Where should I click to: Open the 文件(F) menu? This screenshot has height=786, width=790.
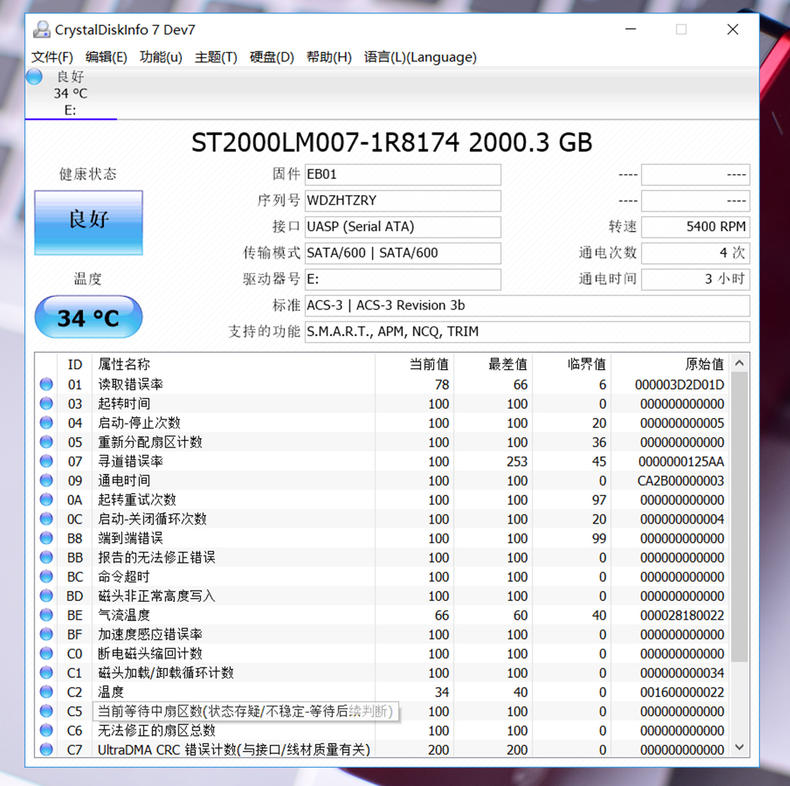(52, 57)
